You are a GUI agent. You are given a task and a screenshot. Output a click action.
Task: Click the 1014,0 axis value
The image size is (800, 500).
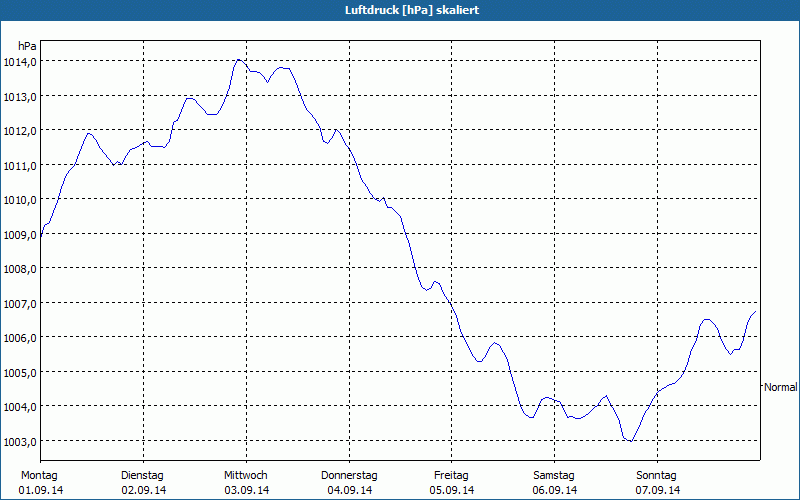[x=20, y=62]
